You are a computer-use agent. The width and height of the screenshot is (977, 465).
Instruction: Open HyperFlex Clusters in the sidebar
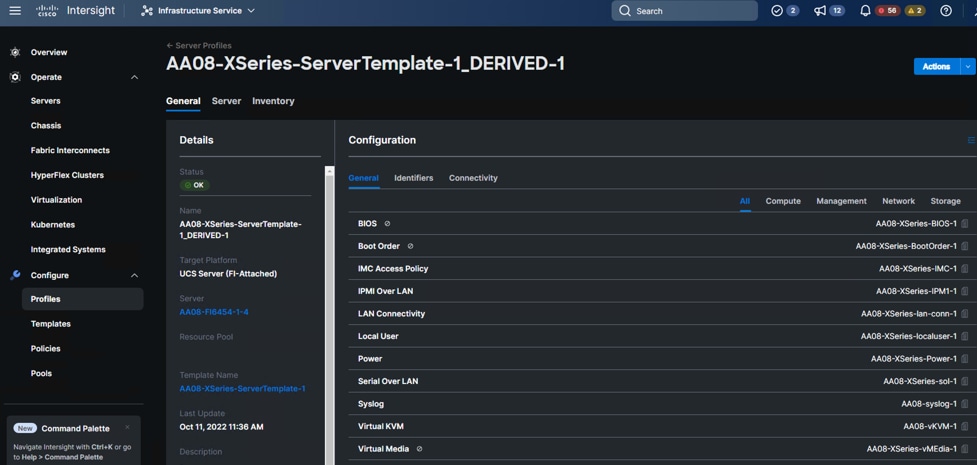(67, 175)
